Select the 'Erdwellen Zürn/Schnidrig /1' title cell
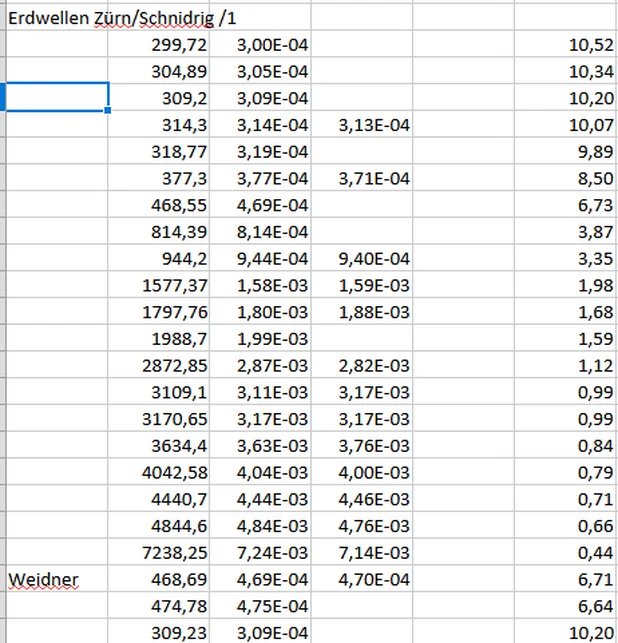Viewport: 618px width, 643px height. (110, 19)
